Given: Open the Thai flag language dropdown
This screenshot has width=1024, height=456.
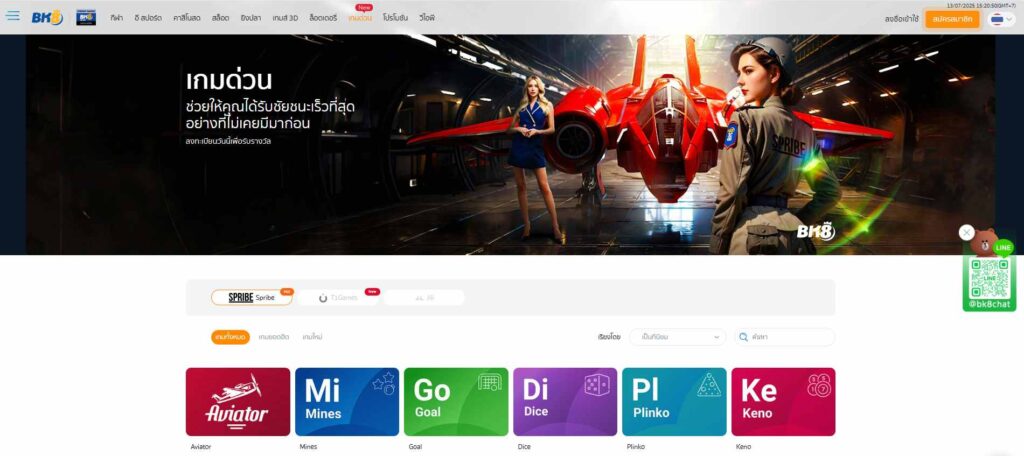Looking at the screenshot, I should pyautogui.click(x=1002, y=19).
